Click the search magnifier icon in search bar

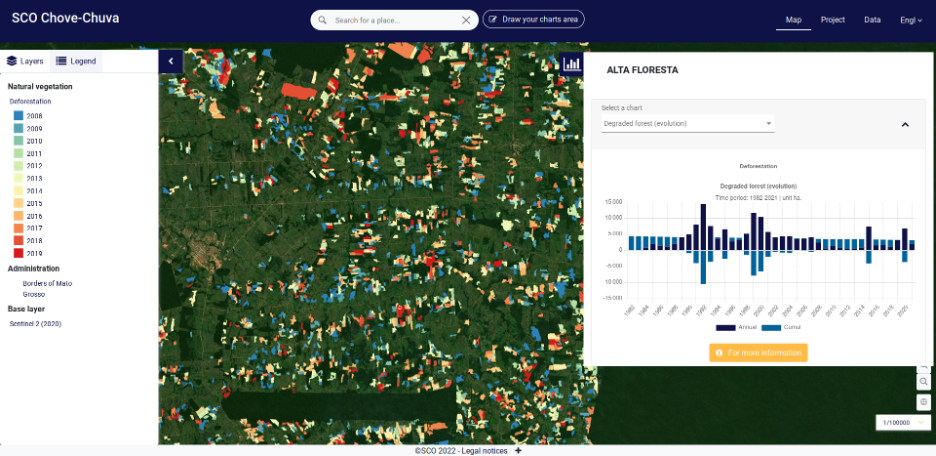coord(323,20)
